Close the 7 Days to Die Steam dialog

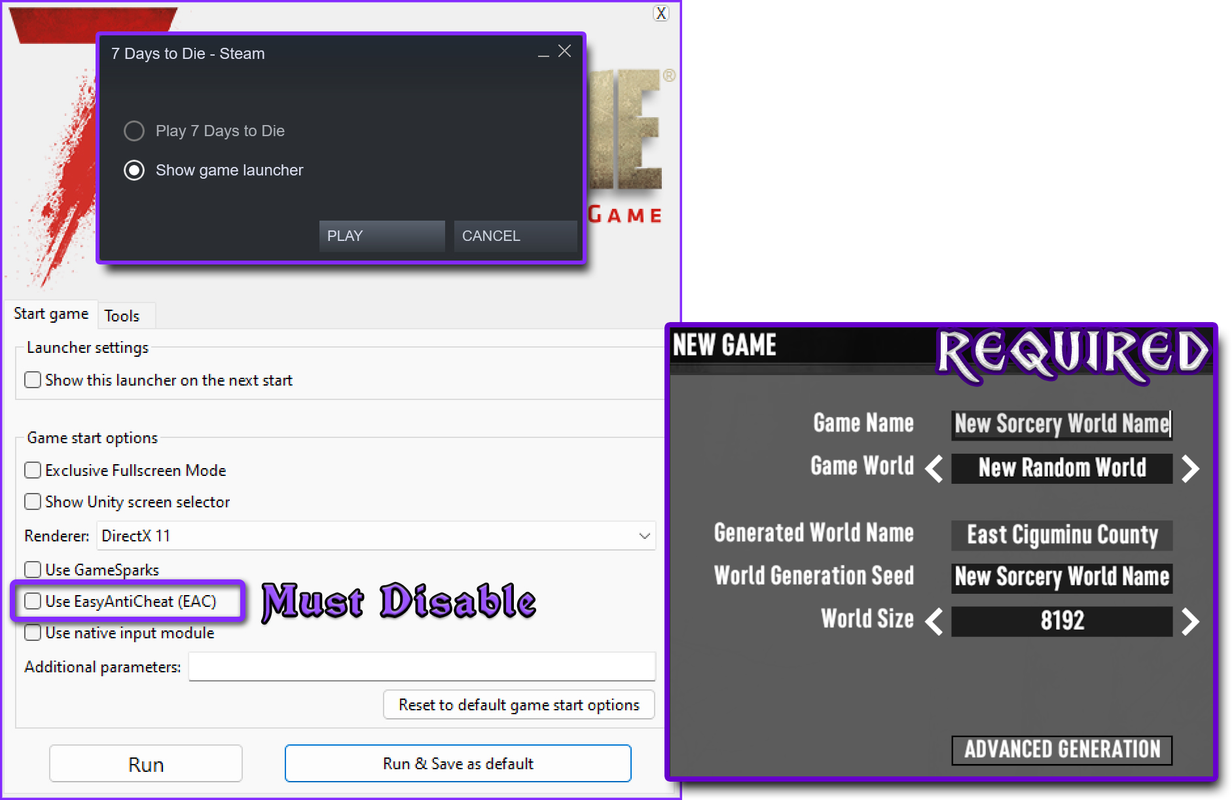[x=565, y=51]
